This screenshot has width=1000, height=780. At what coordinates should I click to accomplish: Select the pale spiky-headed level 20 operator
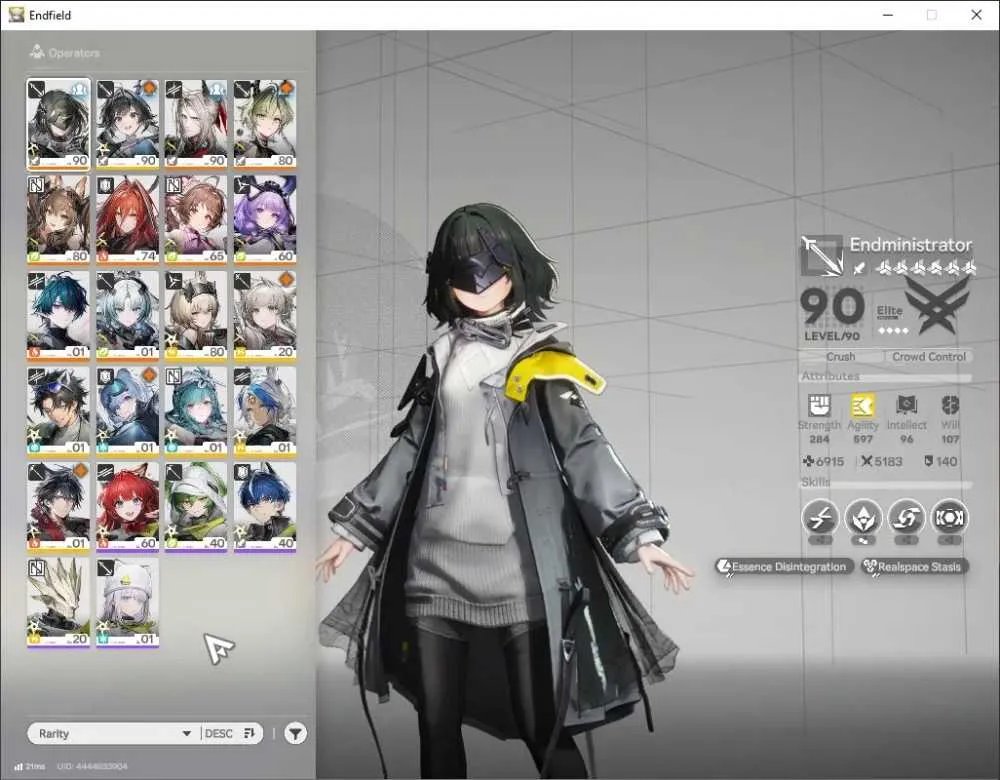coord(58,603)
